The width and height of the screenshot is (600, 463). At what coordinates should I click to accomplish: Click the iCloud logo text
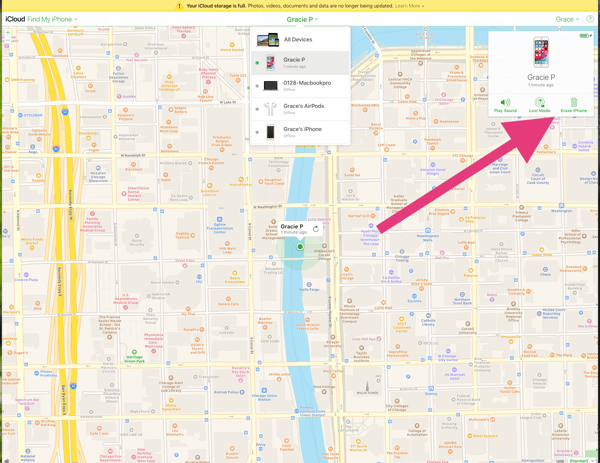(15, 19)
